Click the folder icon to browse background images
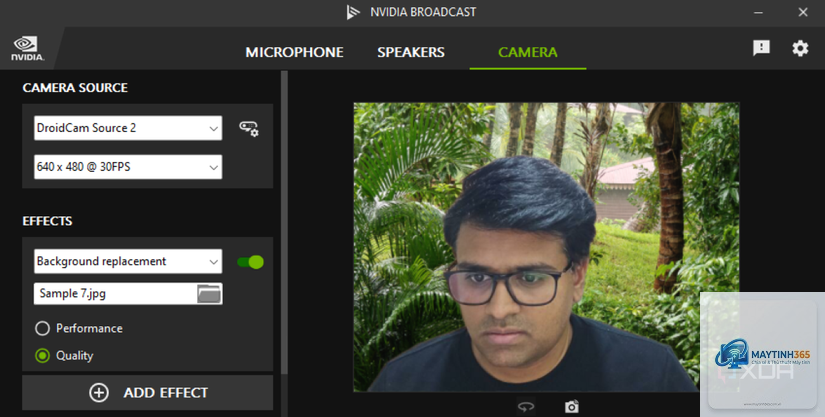This screenshot has width=825, height=417. 209,294
